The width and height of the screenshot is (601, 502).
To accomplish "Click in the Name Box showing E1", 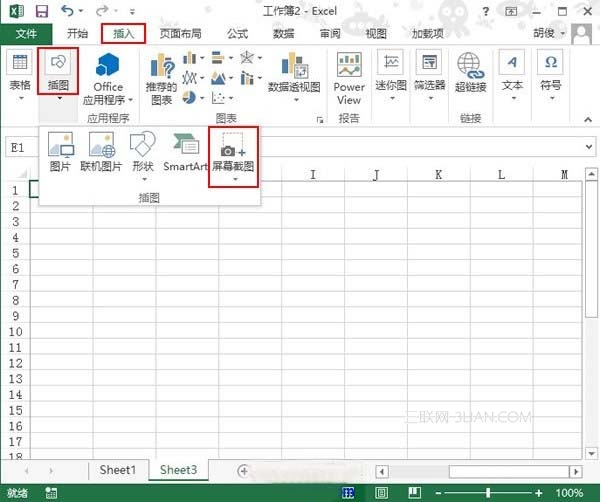I will tap(21, 148).
